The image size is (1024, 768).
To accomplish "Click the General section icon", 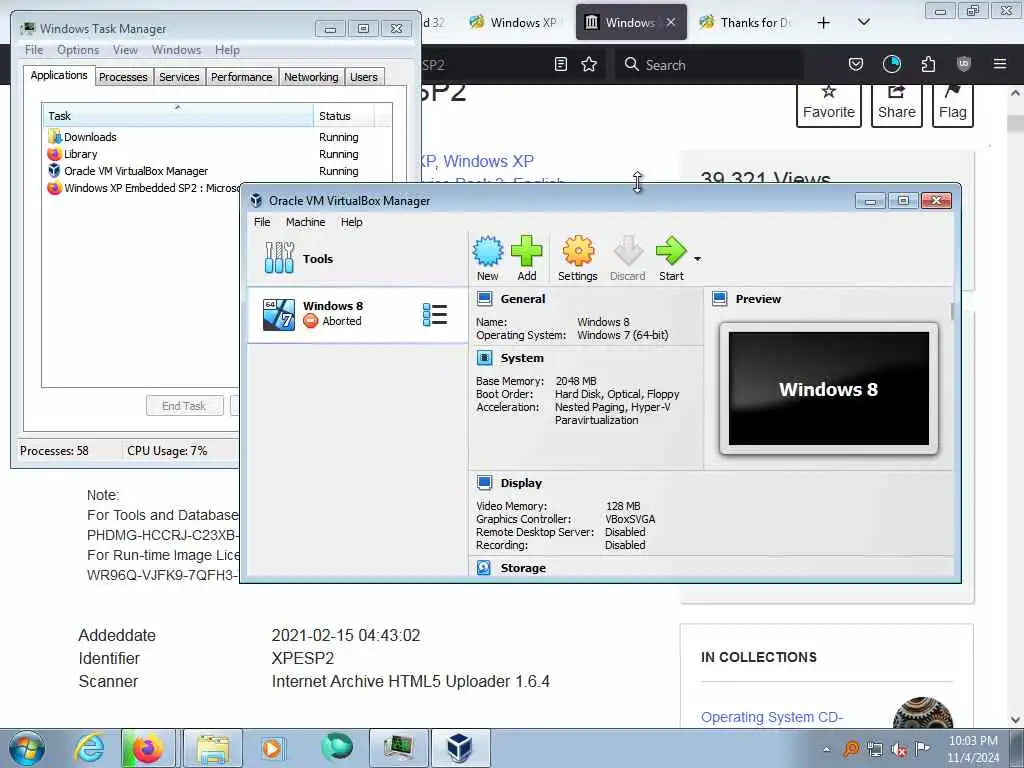I will coord(485,299).
